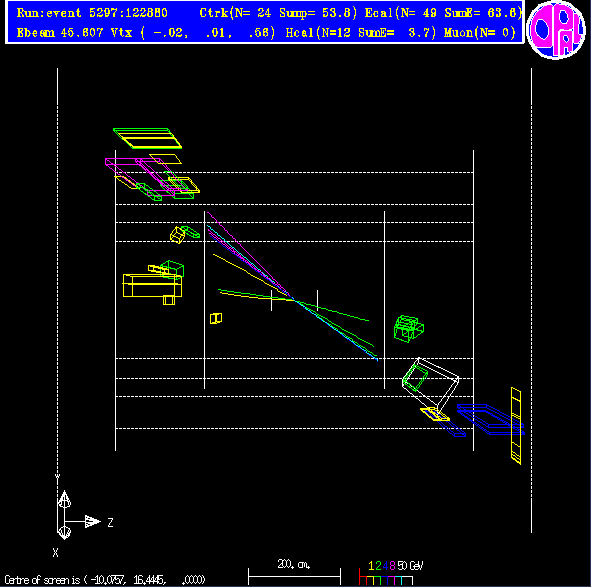Click the X axis arrowhead at the bottom

[64, 532]
